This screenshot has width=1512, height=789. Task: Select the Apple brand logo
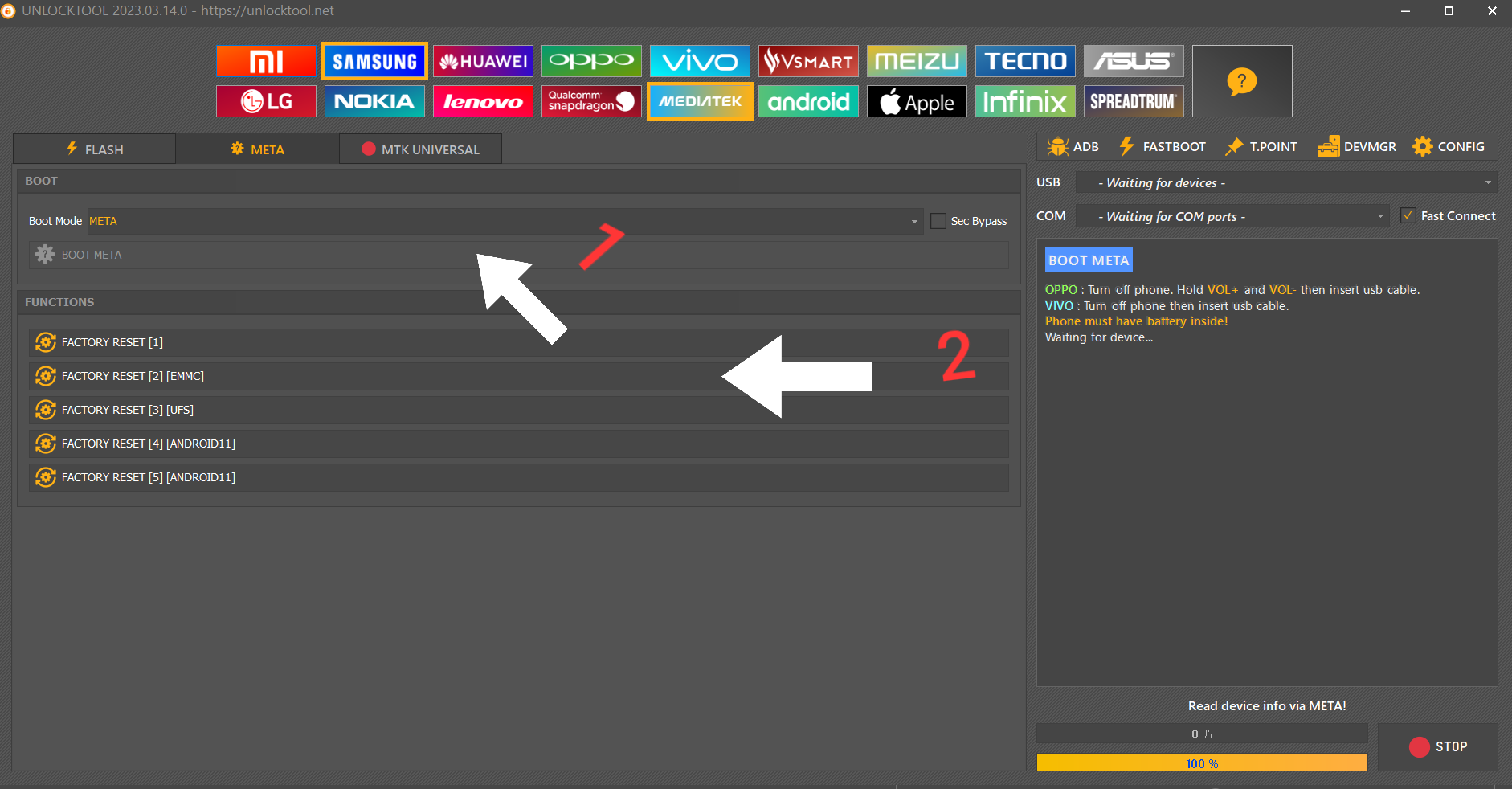[917, 101]
